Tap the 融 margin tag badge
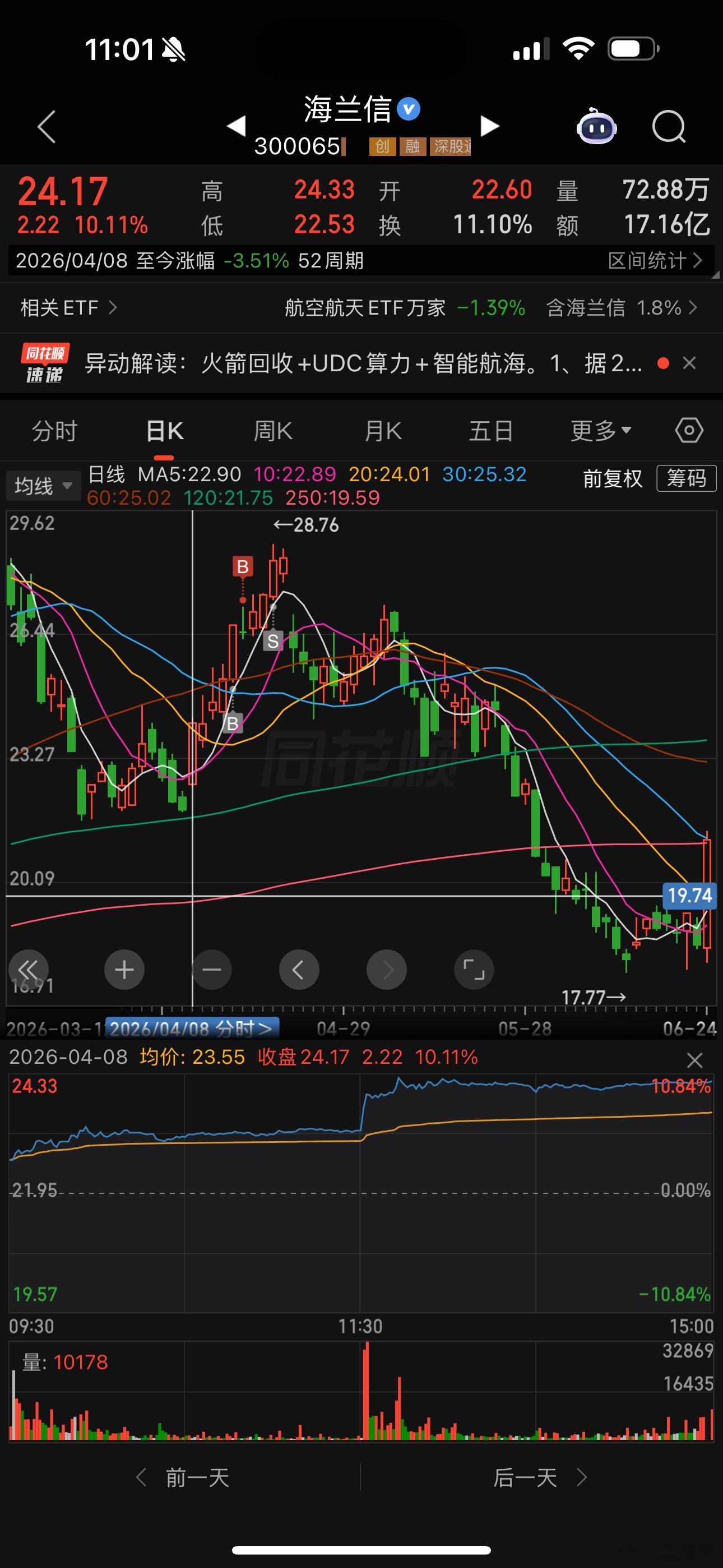Screen dimensions: 723x1568 (413, 146)
